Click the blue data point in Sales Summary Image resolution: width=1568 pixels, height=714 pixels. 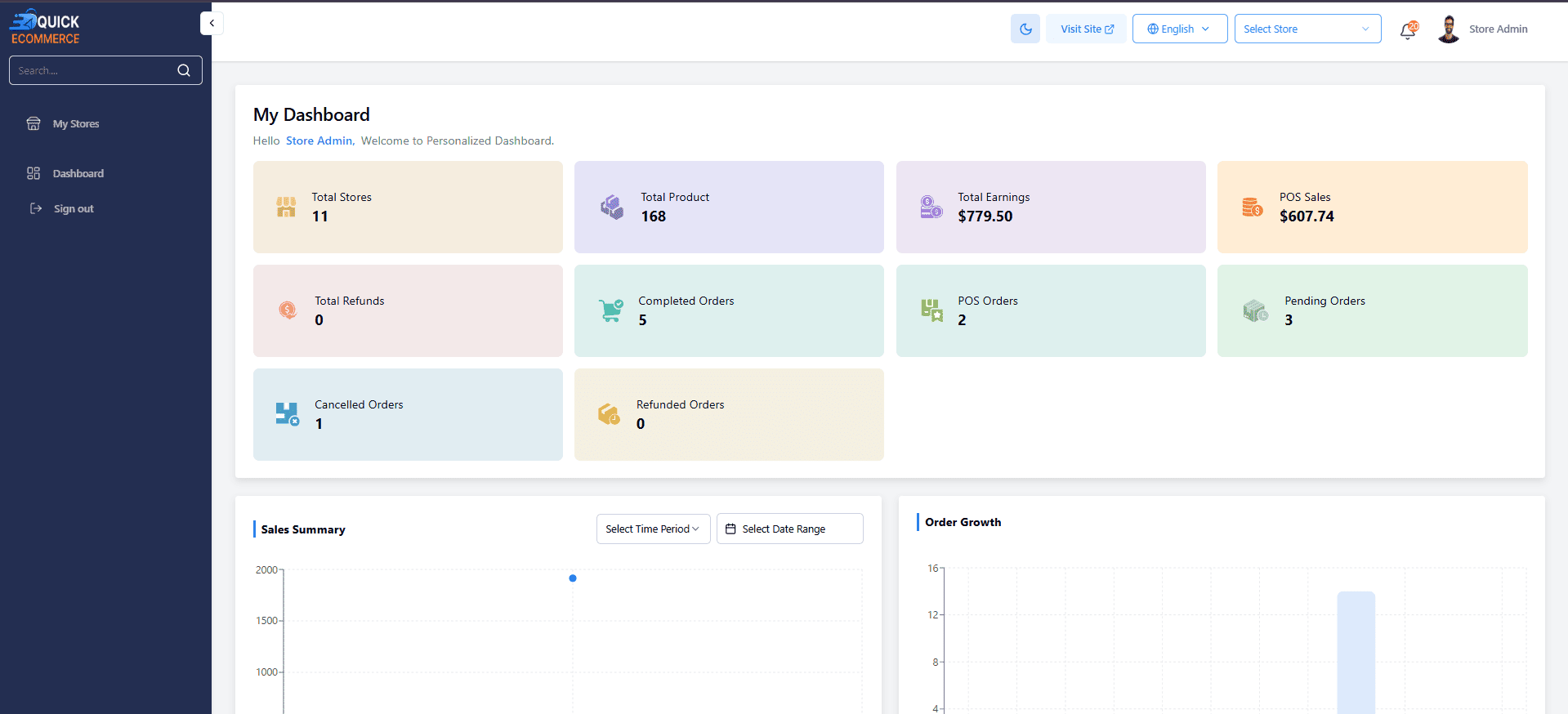(573, 578)
